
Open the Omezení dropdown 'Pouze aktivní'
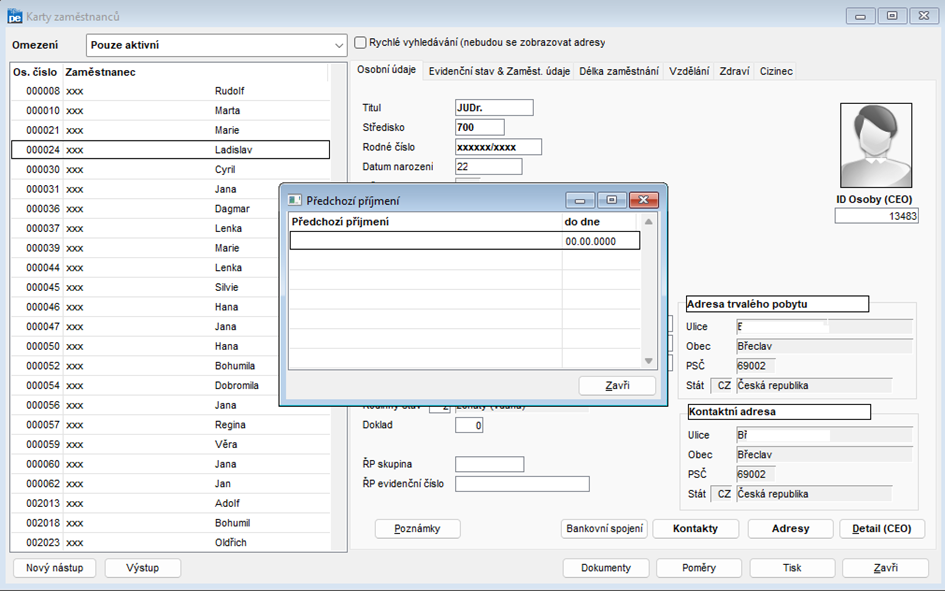tap(216, 45)
